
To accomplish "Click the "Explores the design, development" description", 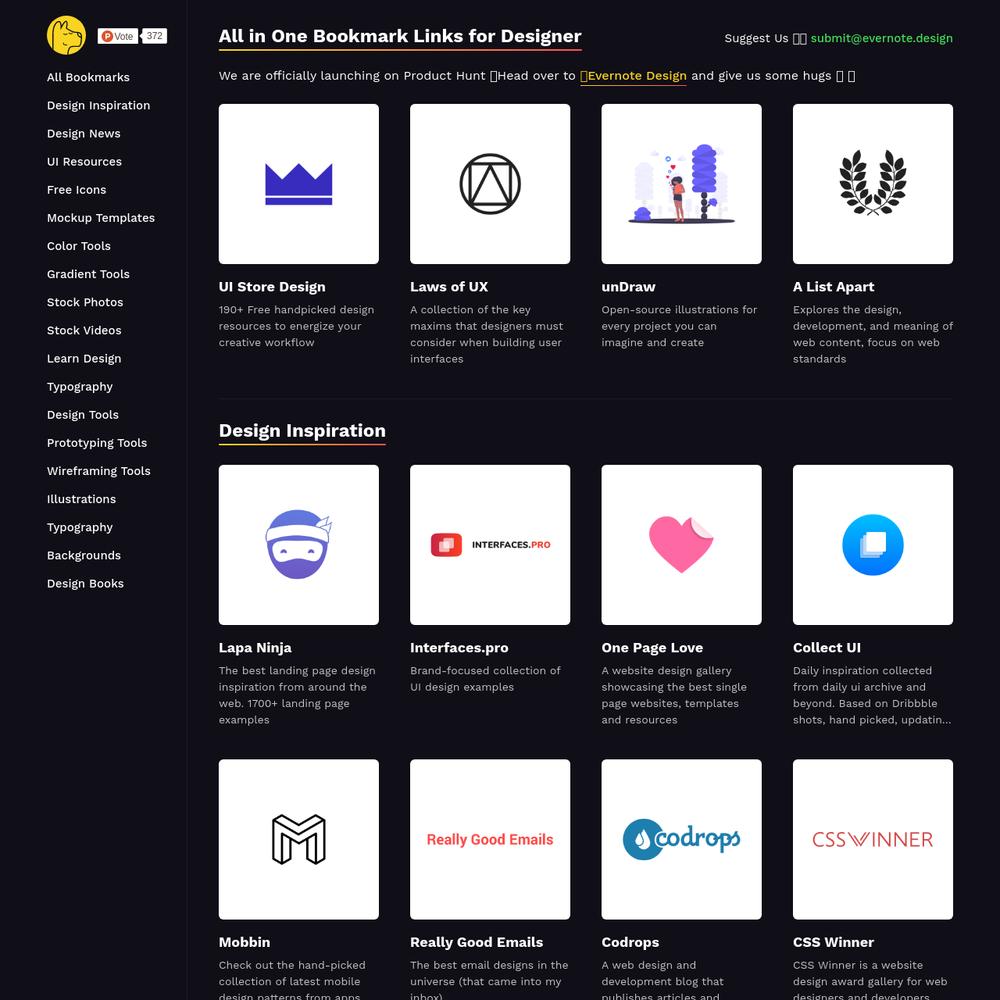I will [x=873, y=334].
